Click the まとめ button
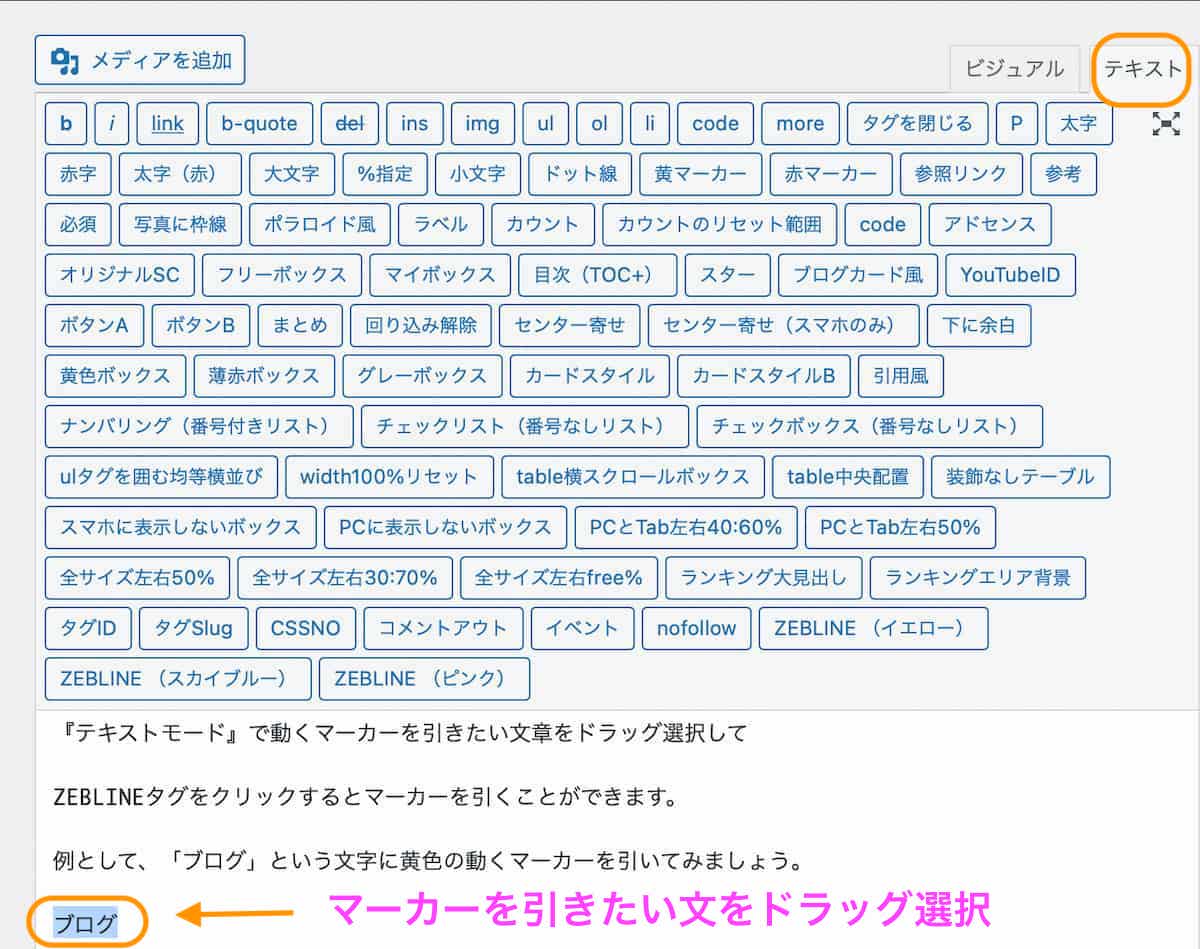The width and height of the screenshot is (1200, 949). coord(299,325)
